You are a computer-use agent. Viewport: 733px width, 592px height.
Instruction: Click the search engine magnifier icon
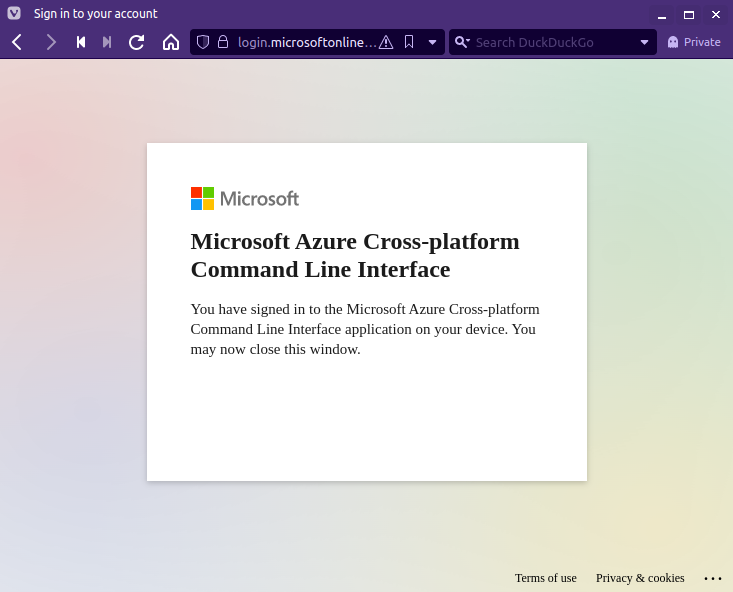click(x=462, y=42)
